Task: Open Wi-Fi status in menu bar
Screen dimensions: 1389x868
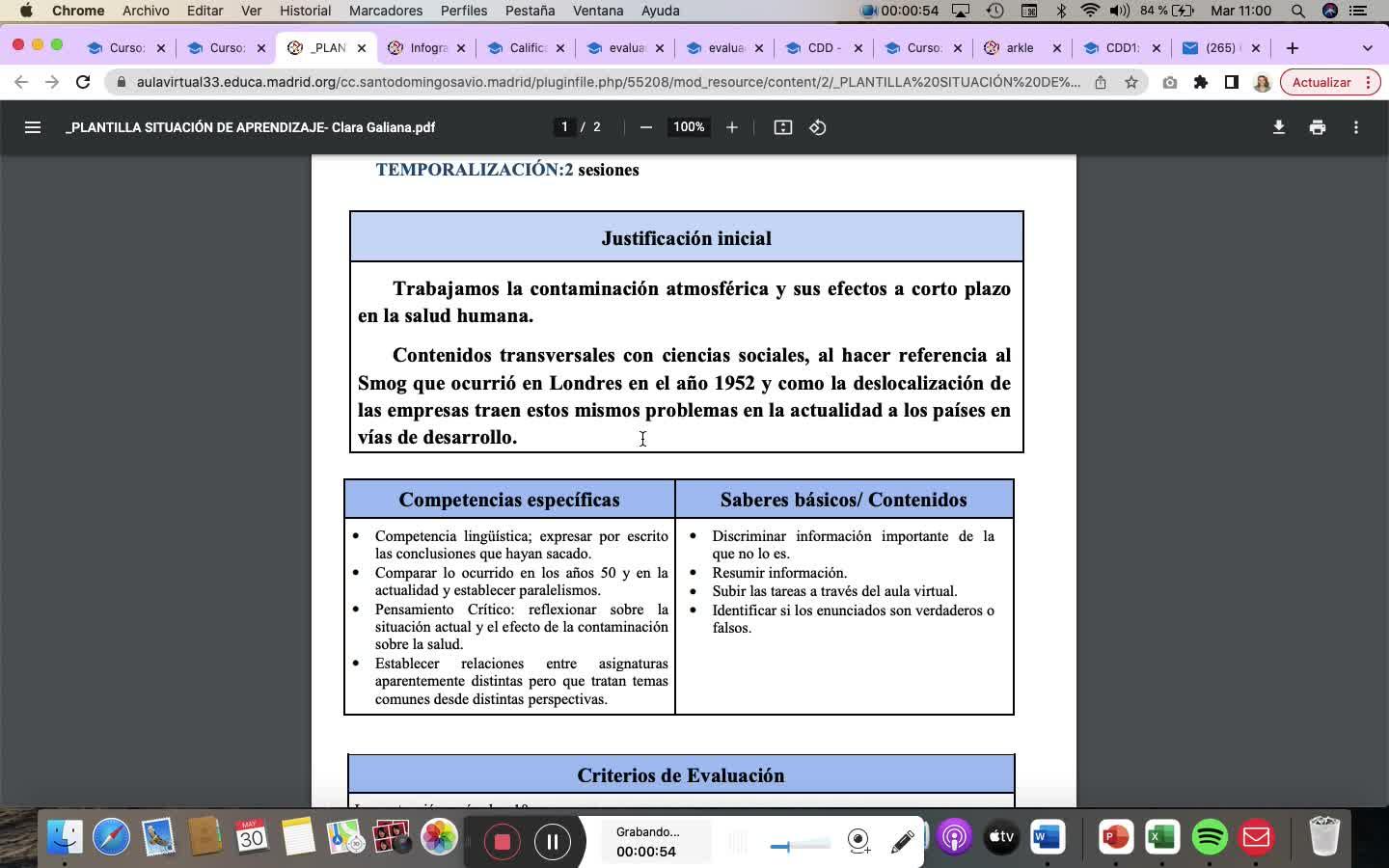Action: click(x=1090, y=11)
